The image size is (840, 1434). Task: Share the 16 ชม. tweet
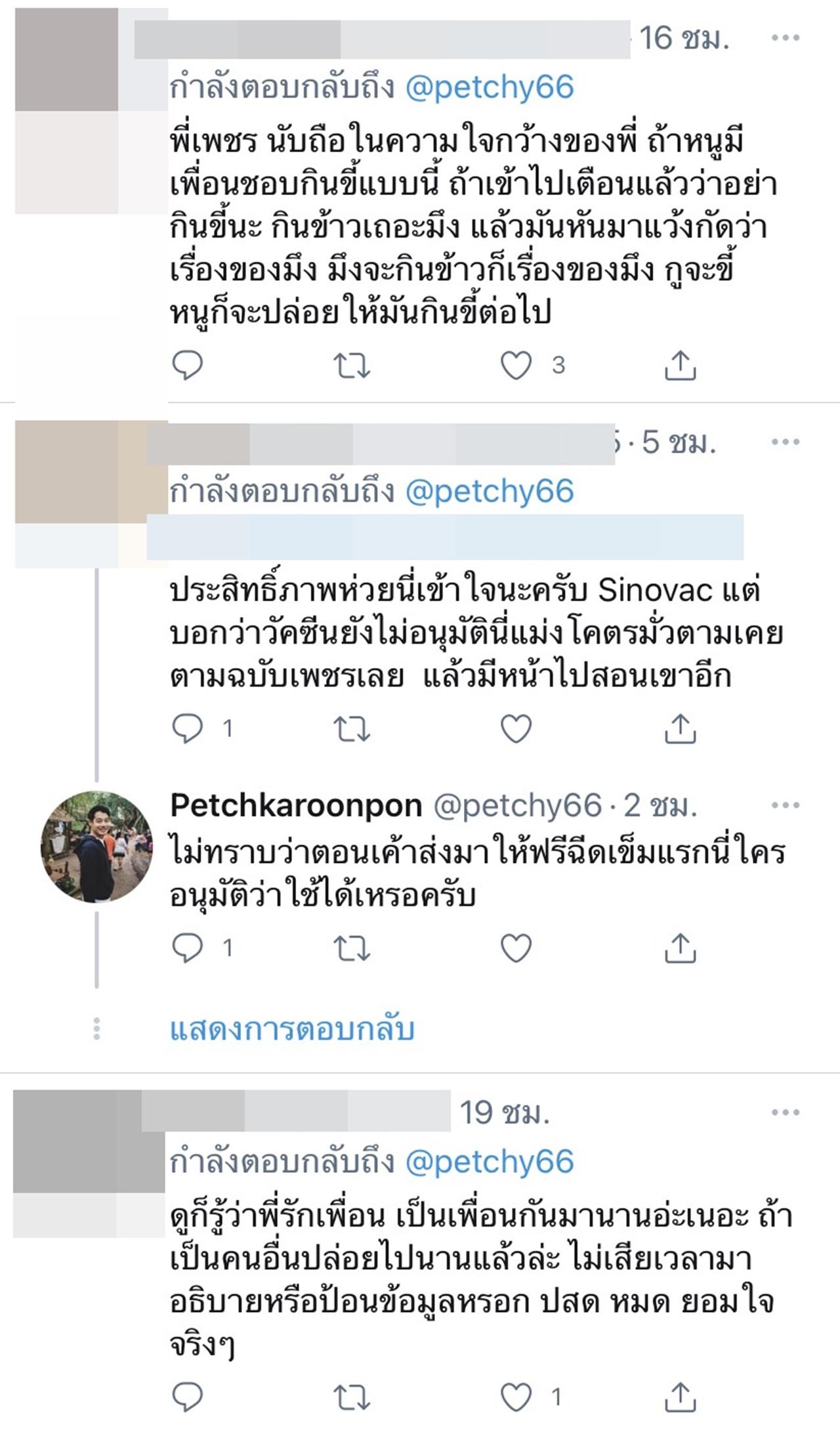click(x=680, y=366)
